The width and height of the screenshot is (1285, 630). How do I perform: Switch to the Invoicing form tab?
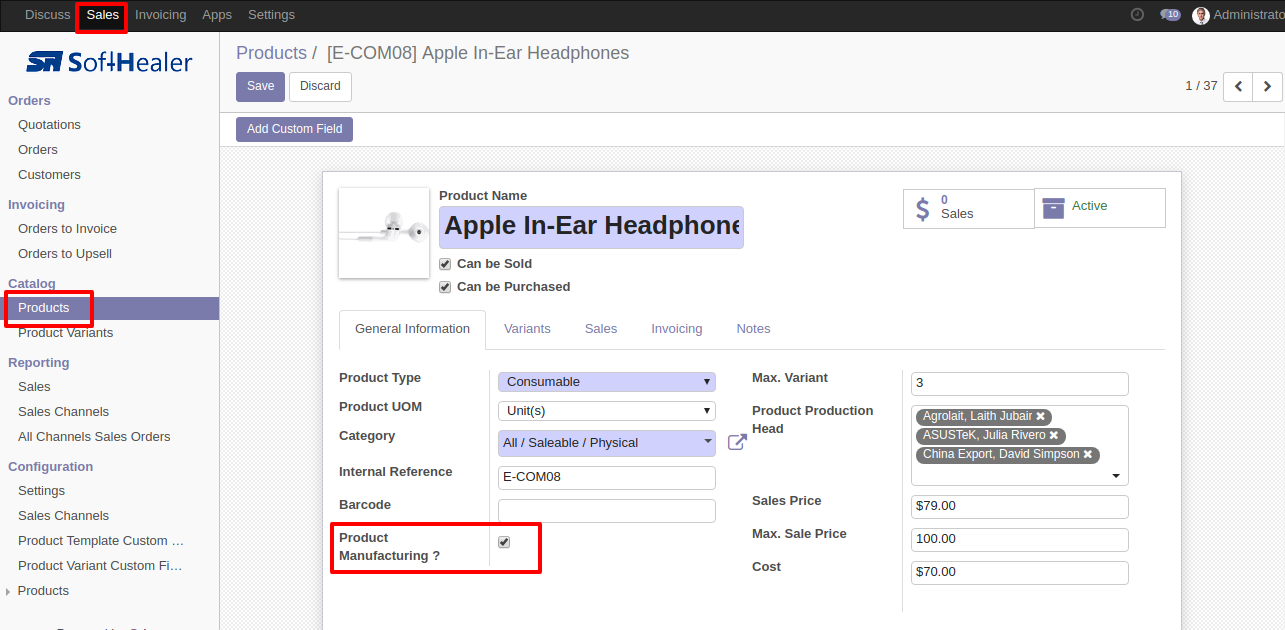[677, 329]
